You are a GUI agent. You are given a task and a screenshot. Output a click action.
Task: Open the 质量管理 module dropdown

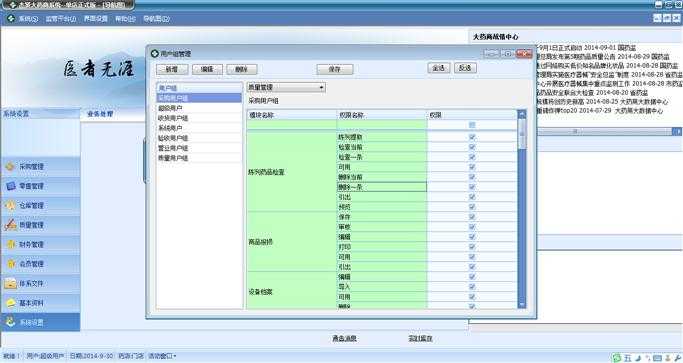286,87
